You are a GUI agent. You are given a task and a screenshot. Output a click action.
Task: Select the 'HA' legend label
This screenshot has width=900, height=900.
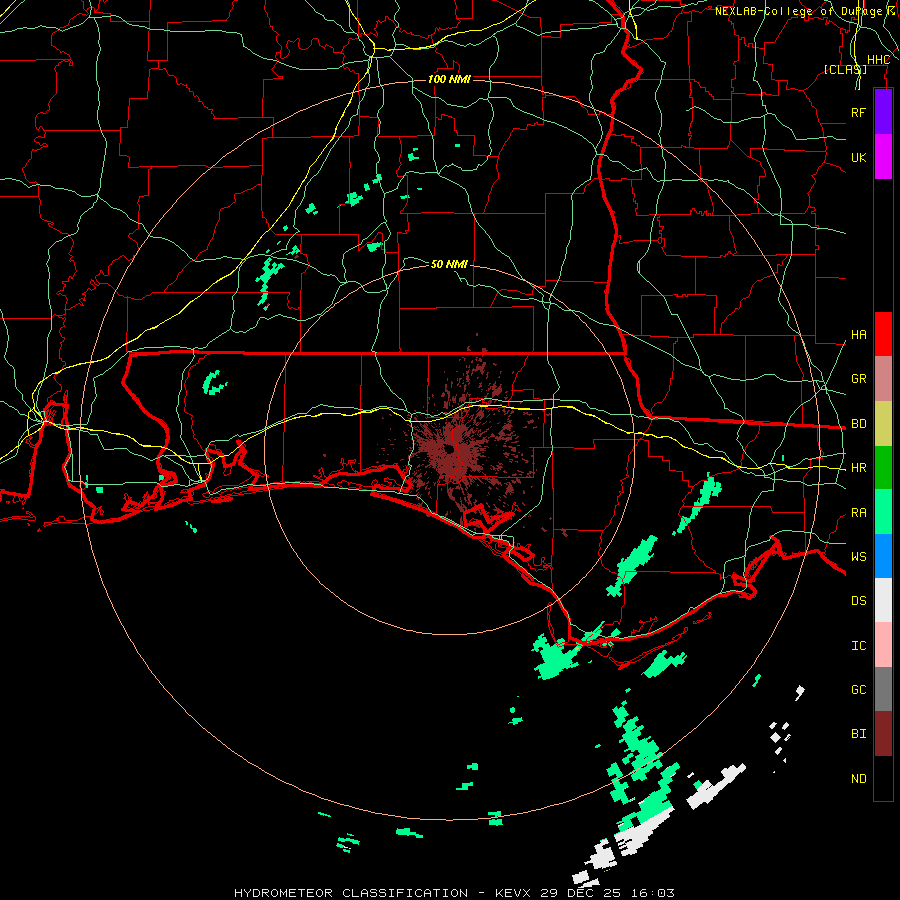(858, 335)
